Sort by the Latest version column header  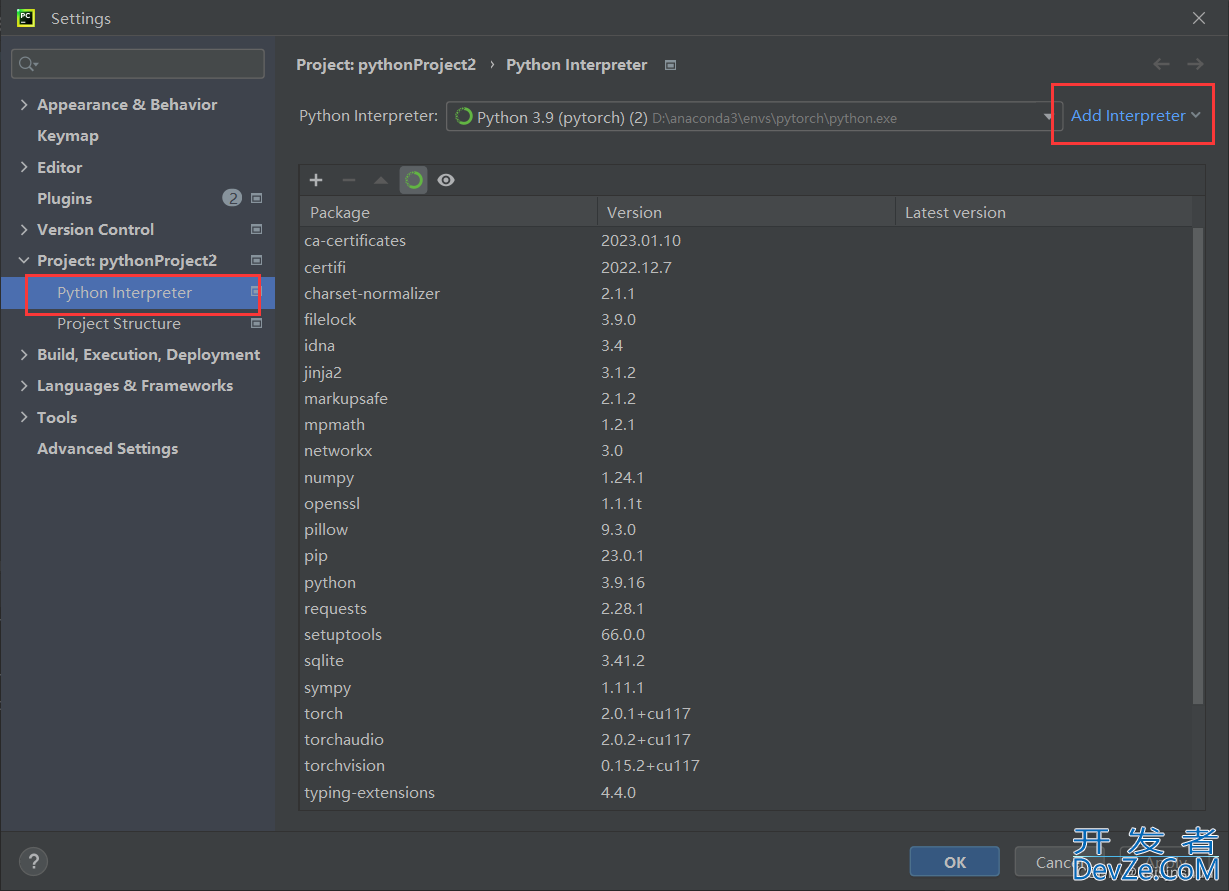(1043, 212)
